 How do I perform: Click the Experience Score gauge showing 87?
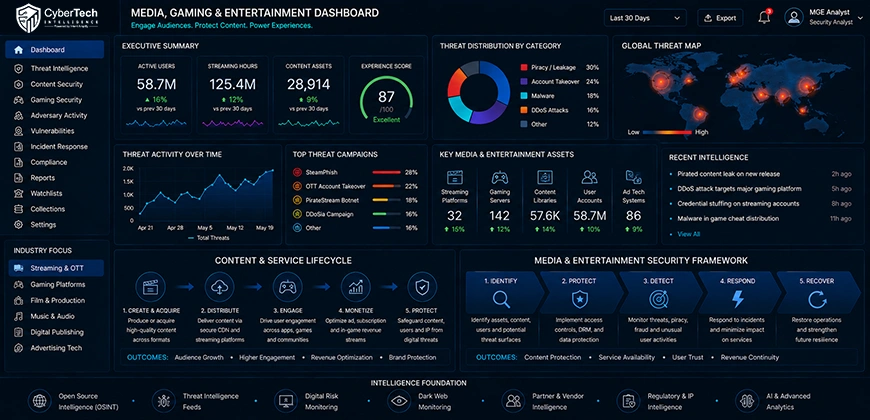pyautogui.click(x=386, y=100)
